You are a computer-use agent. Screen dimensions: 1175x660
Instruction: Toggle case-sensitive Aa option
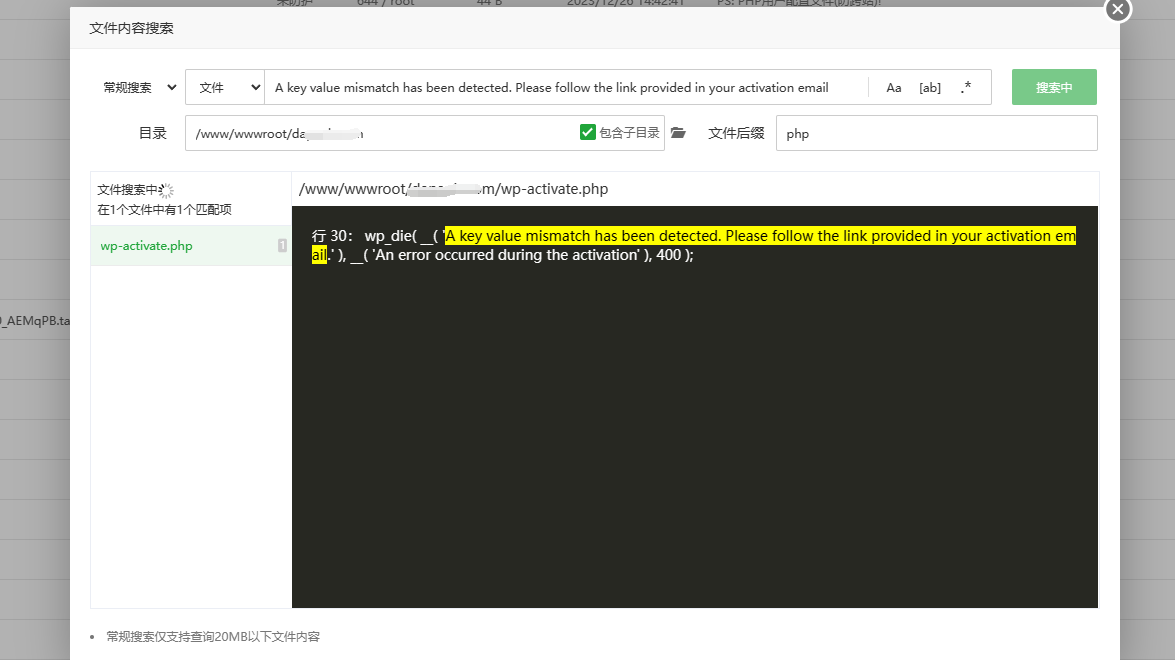[x=893, y=88]
